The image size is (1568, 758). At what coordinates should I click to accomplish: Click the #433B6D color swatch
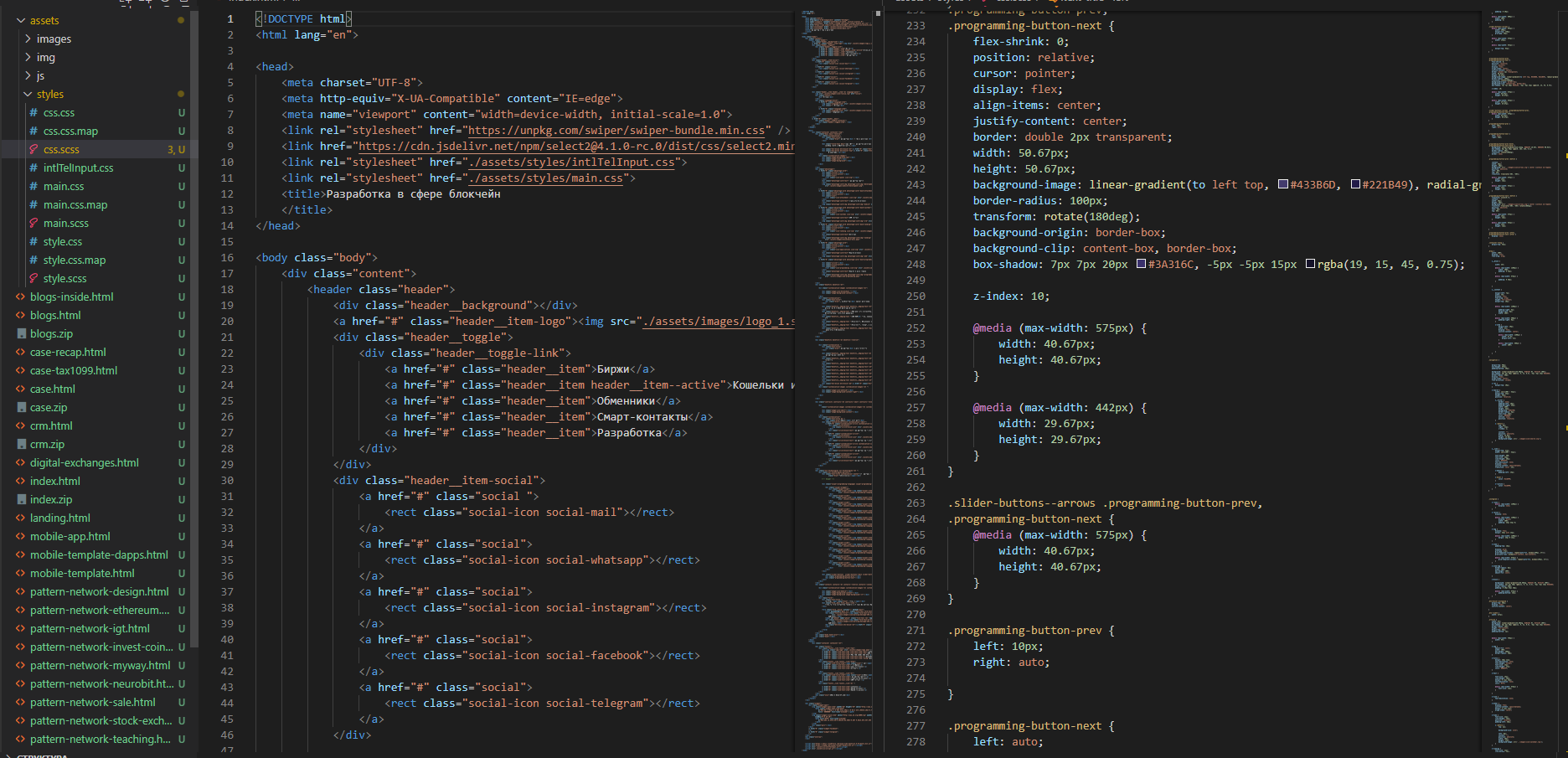(x=1282, y=184)
